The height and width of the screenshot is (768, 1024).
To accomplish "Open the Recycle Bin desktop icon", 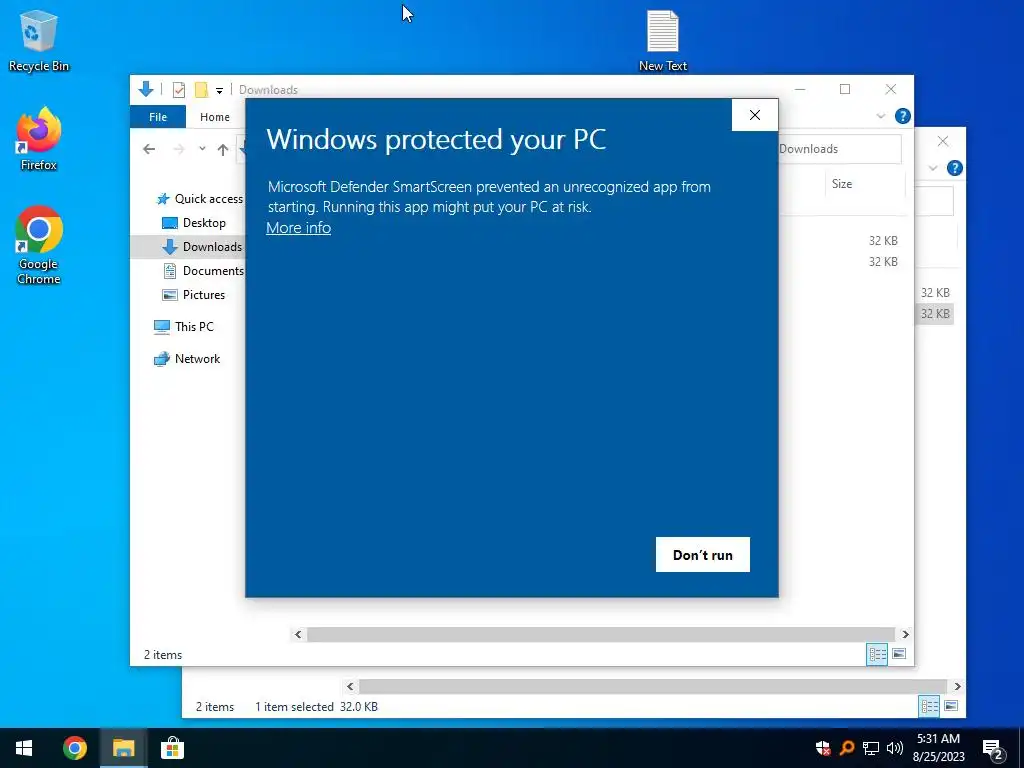I will [39, 40].
